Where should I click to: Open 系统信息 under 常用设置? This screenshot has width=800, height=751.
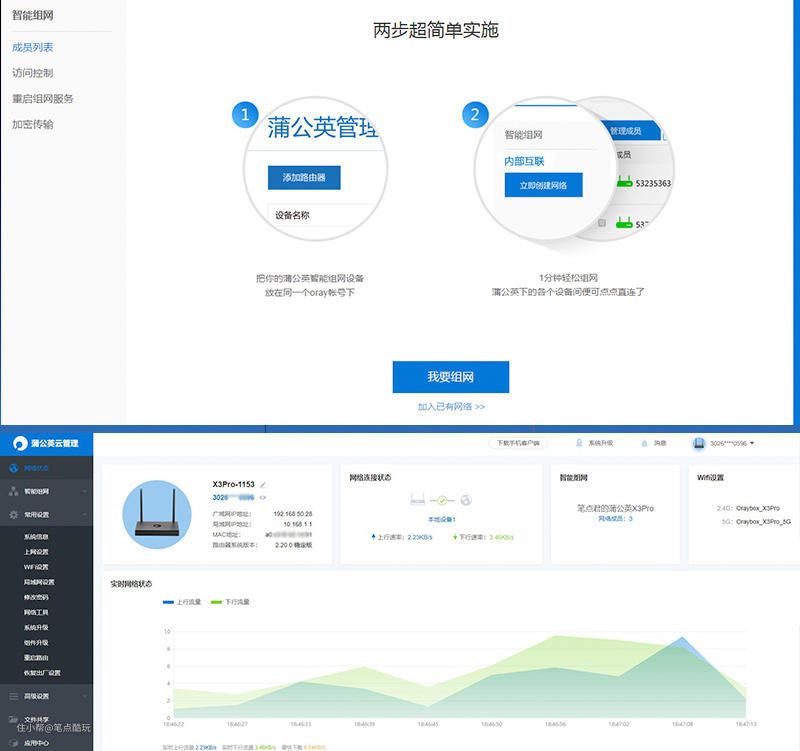36,537
